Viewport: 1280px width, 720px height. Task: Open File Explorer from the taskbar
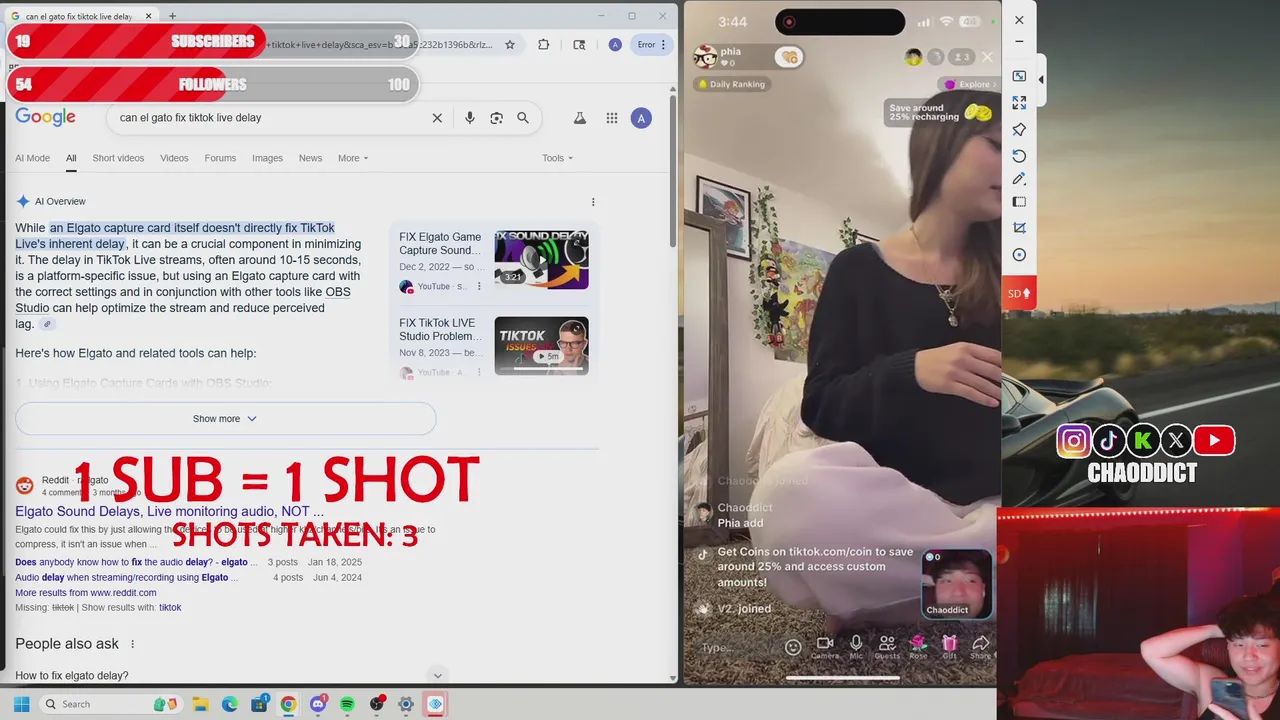click(x=200, y=704)
